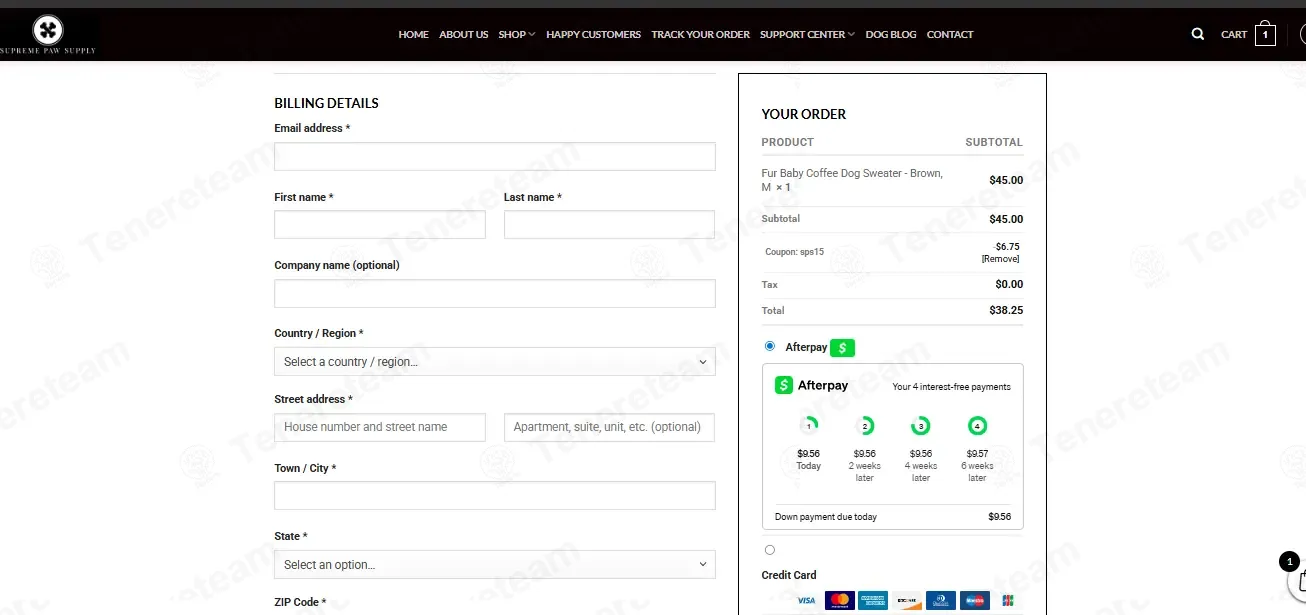Image resolution: width=1306 pixels, height=615 pixels.
Task: Click the Maestro card icon
Action: click(975, 601)
